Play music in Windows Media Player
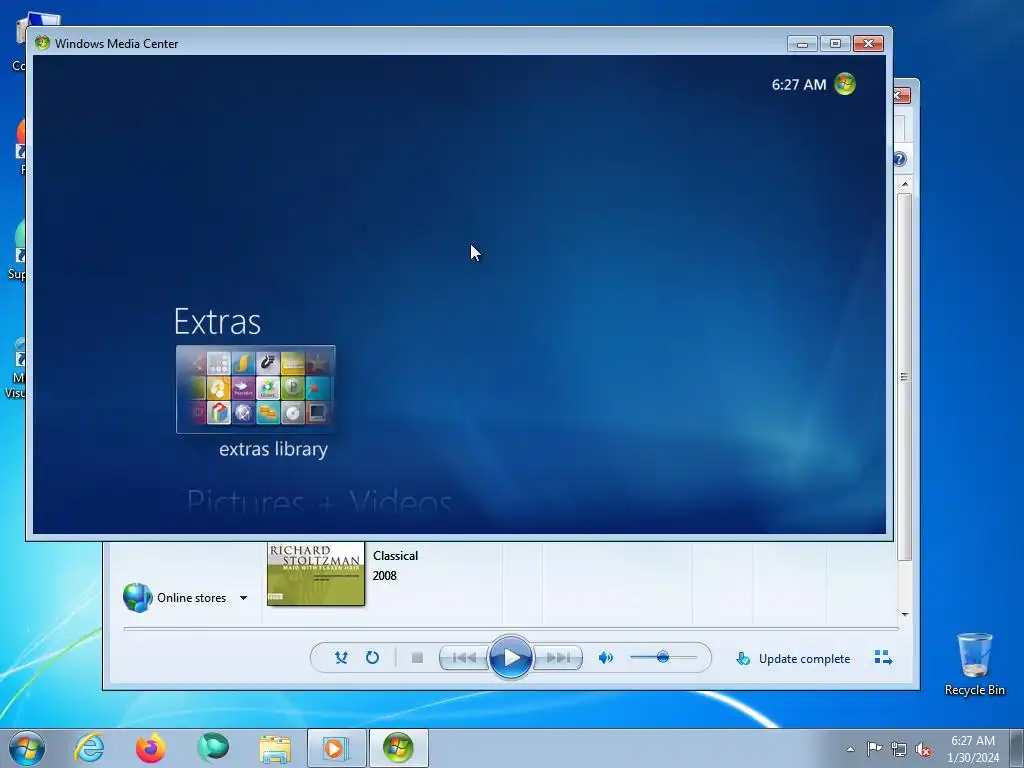Image resolution: width=1024 pixels, height=768 pixels. pos(511,658)
